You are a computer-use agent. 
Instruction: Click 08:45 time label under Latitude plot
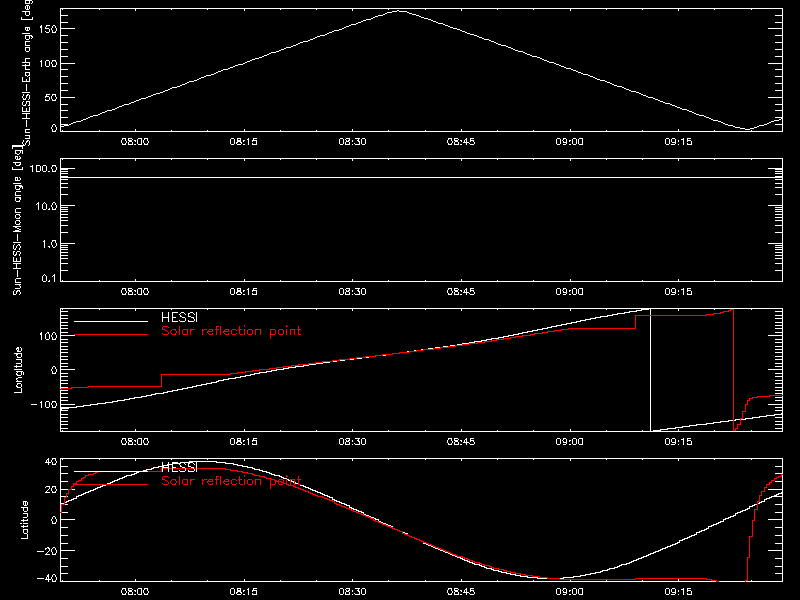point(461,591)
